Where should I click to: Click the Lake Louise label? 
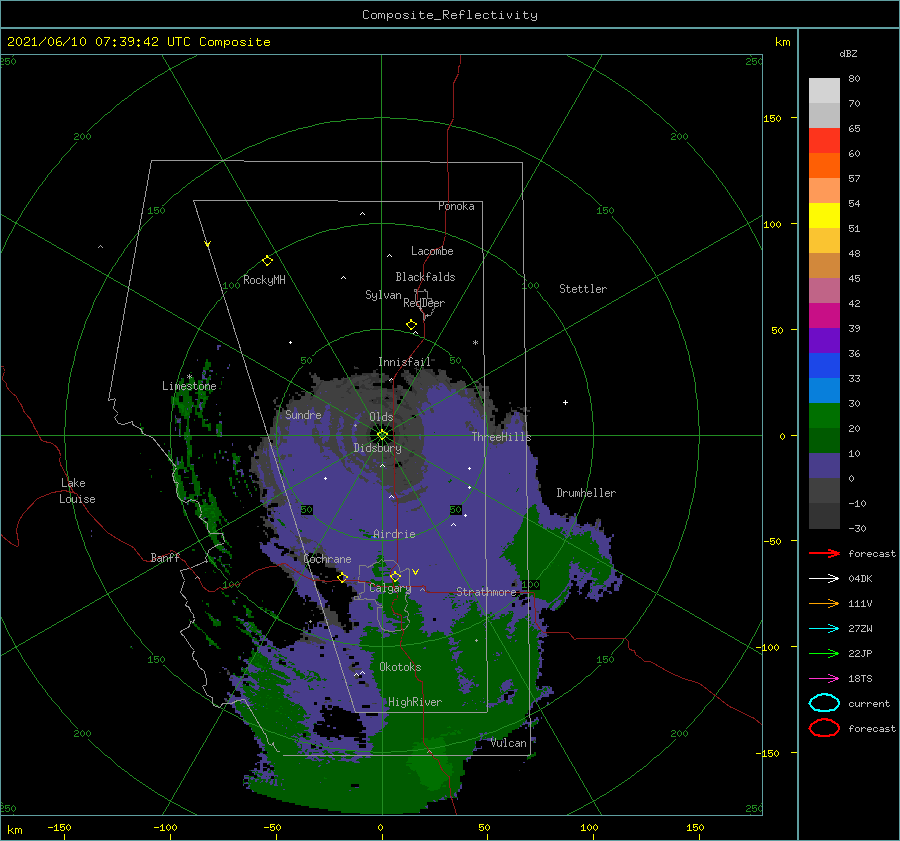pos(77,491)
